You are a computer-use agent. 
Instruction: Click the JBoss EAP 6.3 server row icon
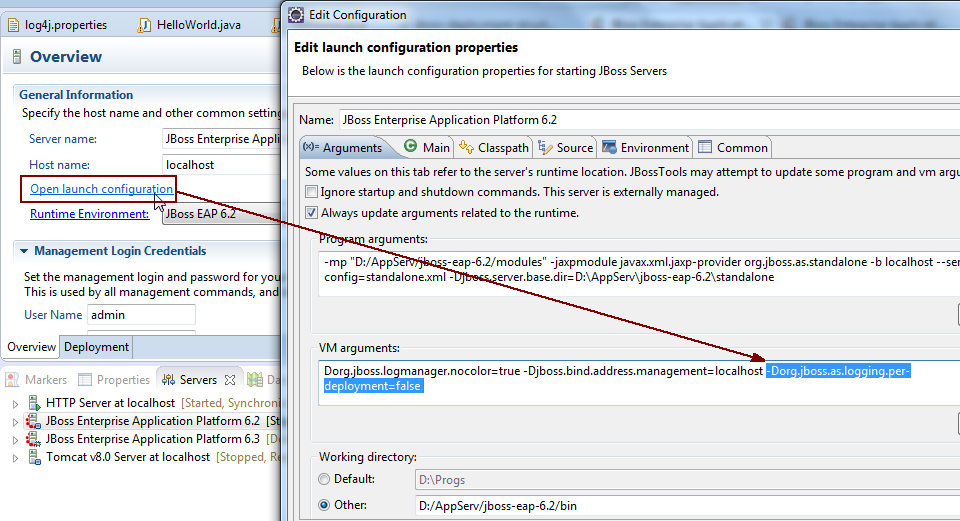pyautogui.click(x=34, y=439)
